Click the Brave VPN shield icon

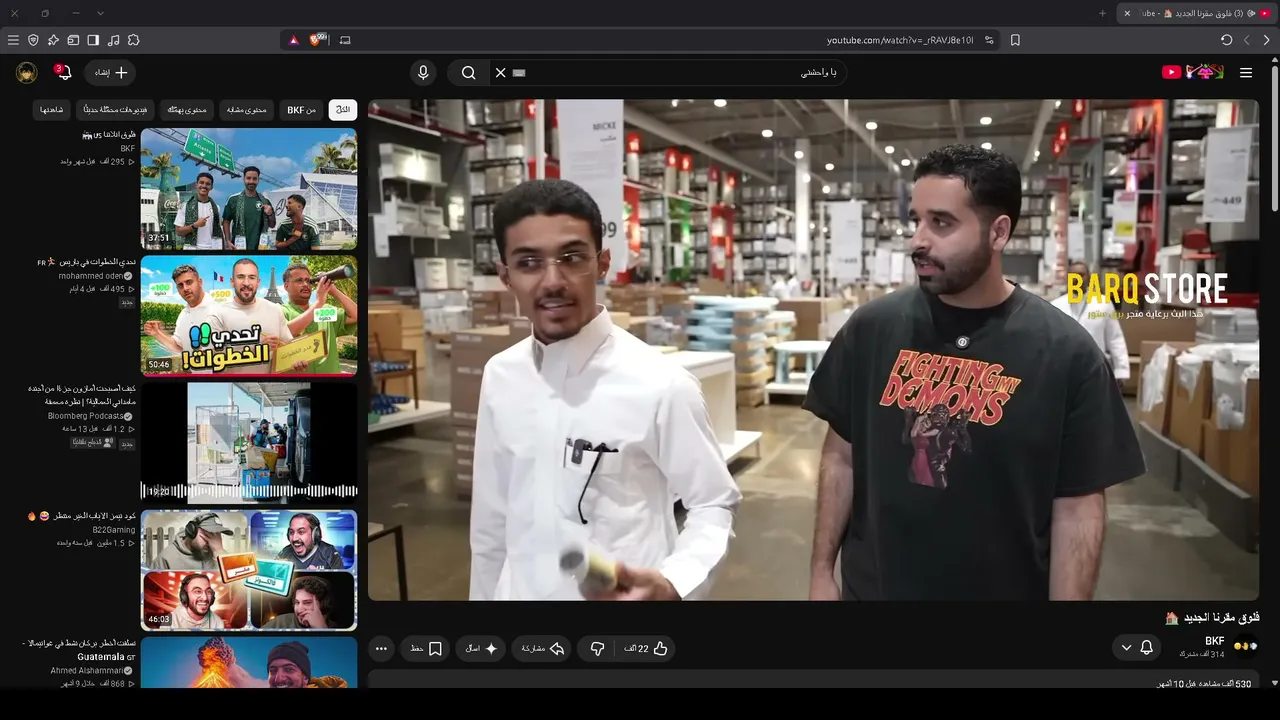pos(33,40)
